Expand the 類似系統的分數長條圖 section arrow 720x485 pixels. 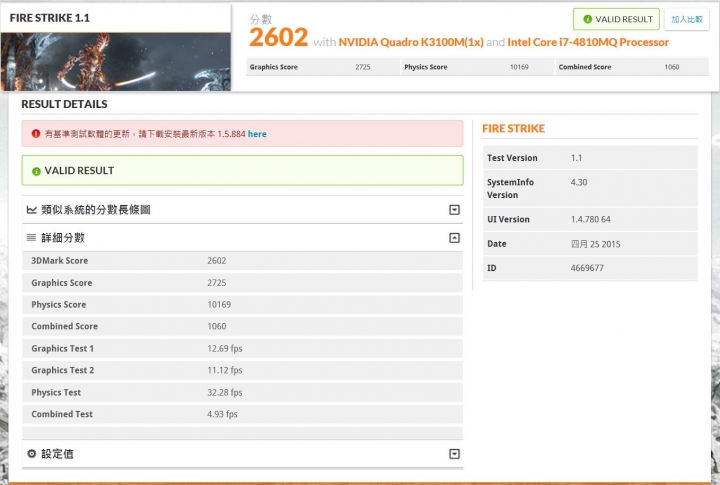pyautogui.click(x=454, y=210)
